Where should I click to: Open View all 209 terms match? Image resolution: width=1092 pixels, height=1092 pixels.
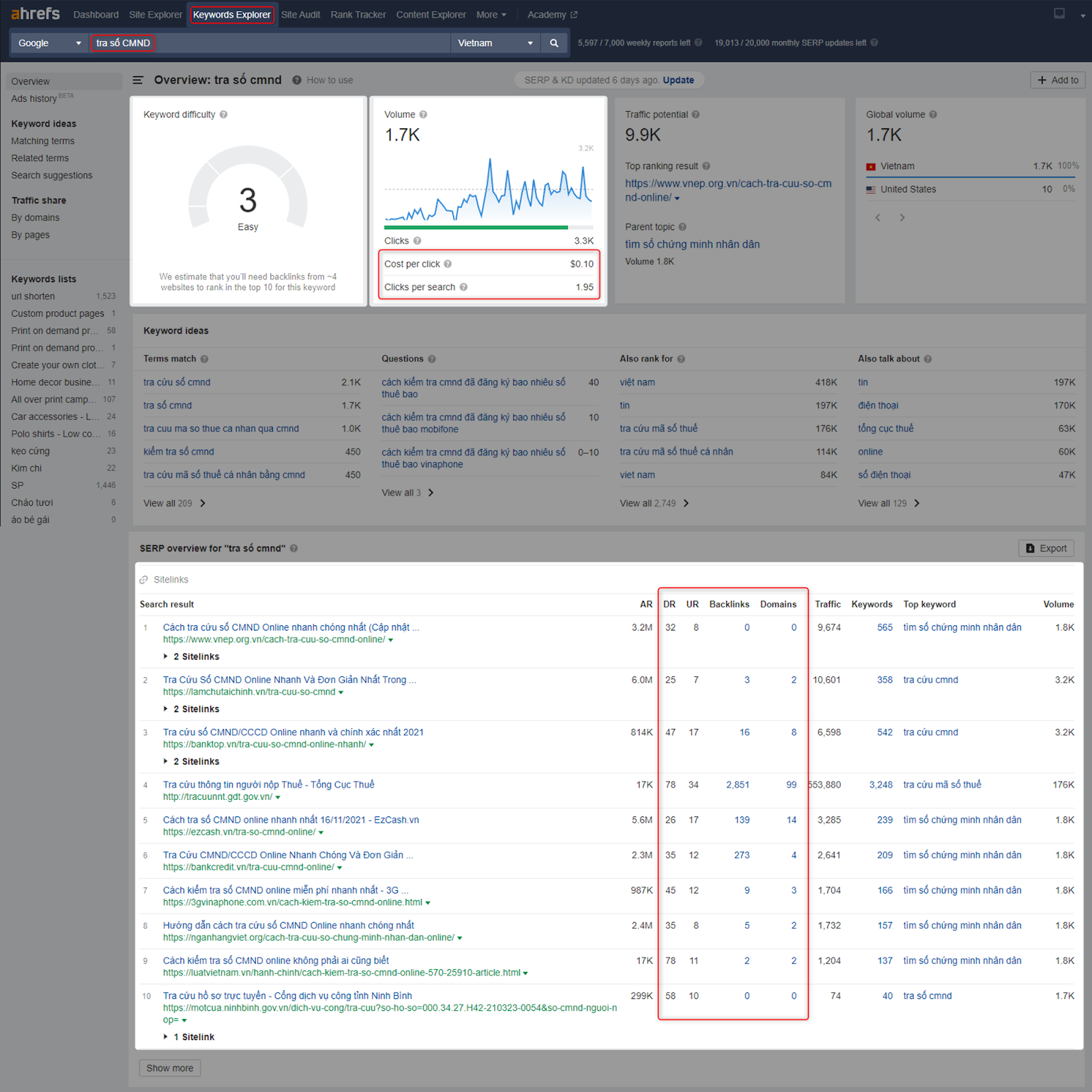click(175, 503)
